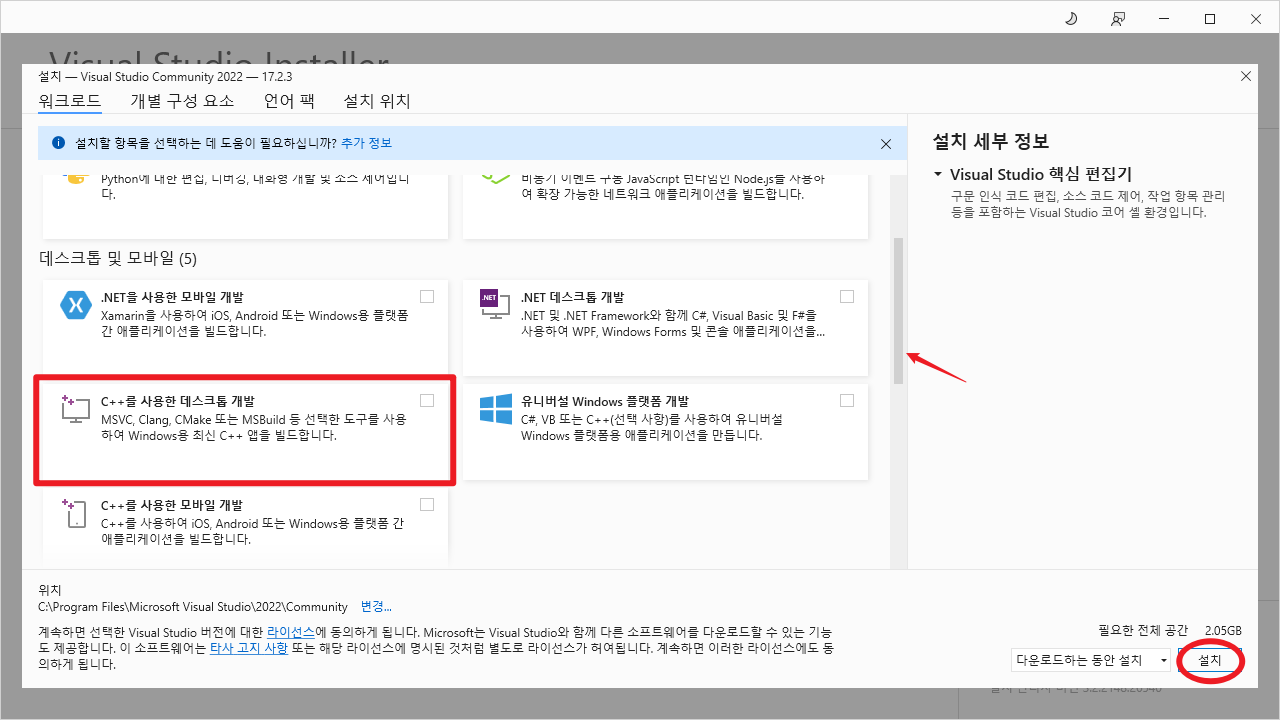Click the C++ desktop development monitor icon
The image size is (1280, 720).
point(76,409)
